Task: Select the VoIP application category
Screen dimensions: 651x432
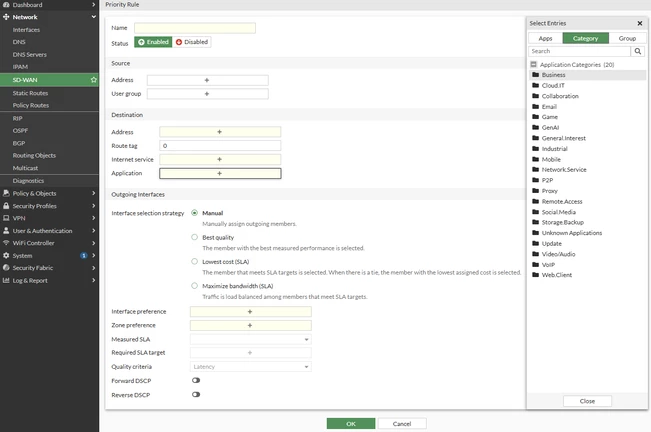Action: [587, 264]
